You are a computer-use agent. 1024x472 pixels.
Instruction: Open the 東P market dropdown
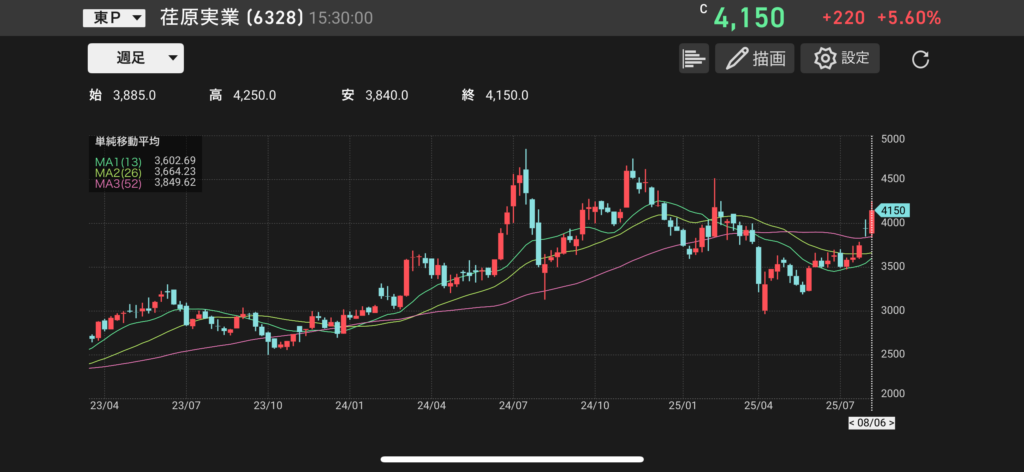coord(114,18)
